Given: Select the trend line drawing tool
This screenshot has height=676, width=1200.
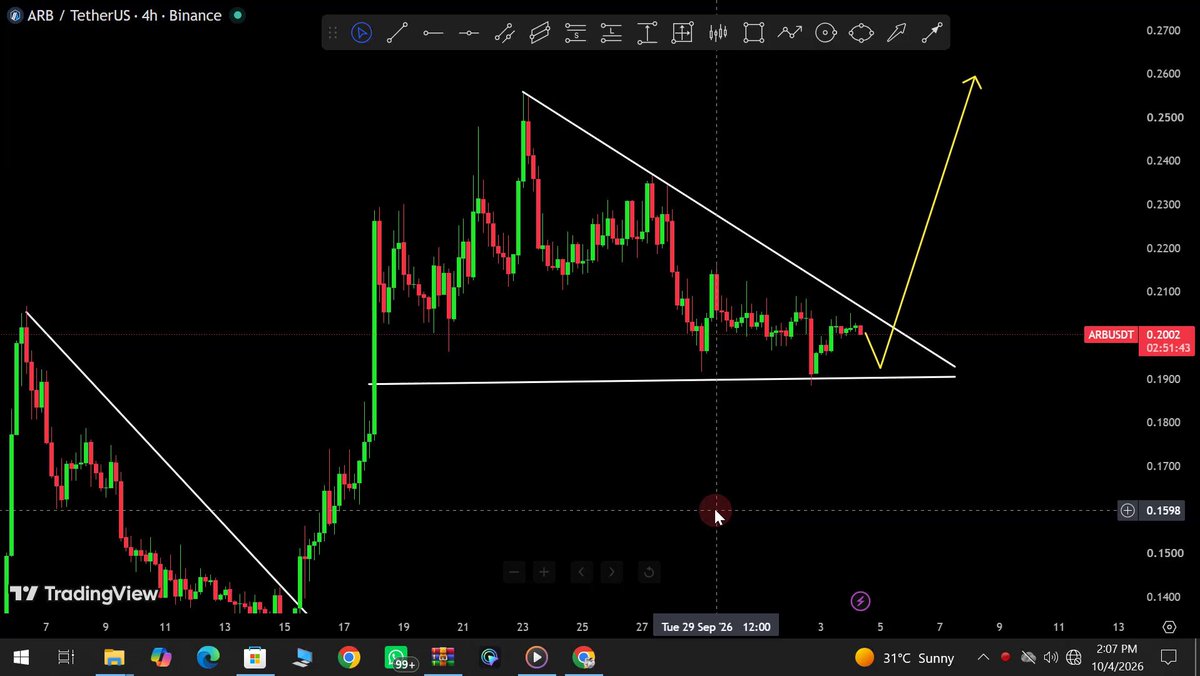Looking at the screenshot, I should point(397,33).
